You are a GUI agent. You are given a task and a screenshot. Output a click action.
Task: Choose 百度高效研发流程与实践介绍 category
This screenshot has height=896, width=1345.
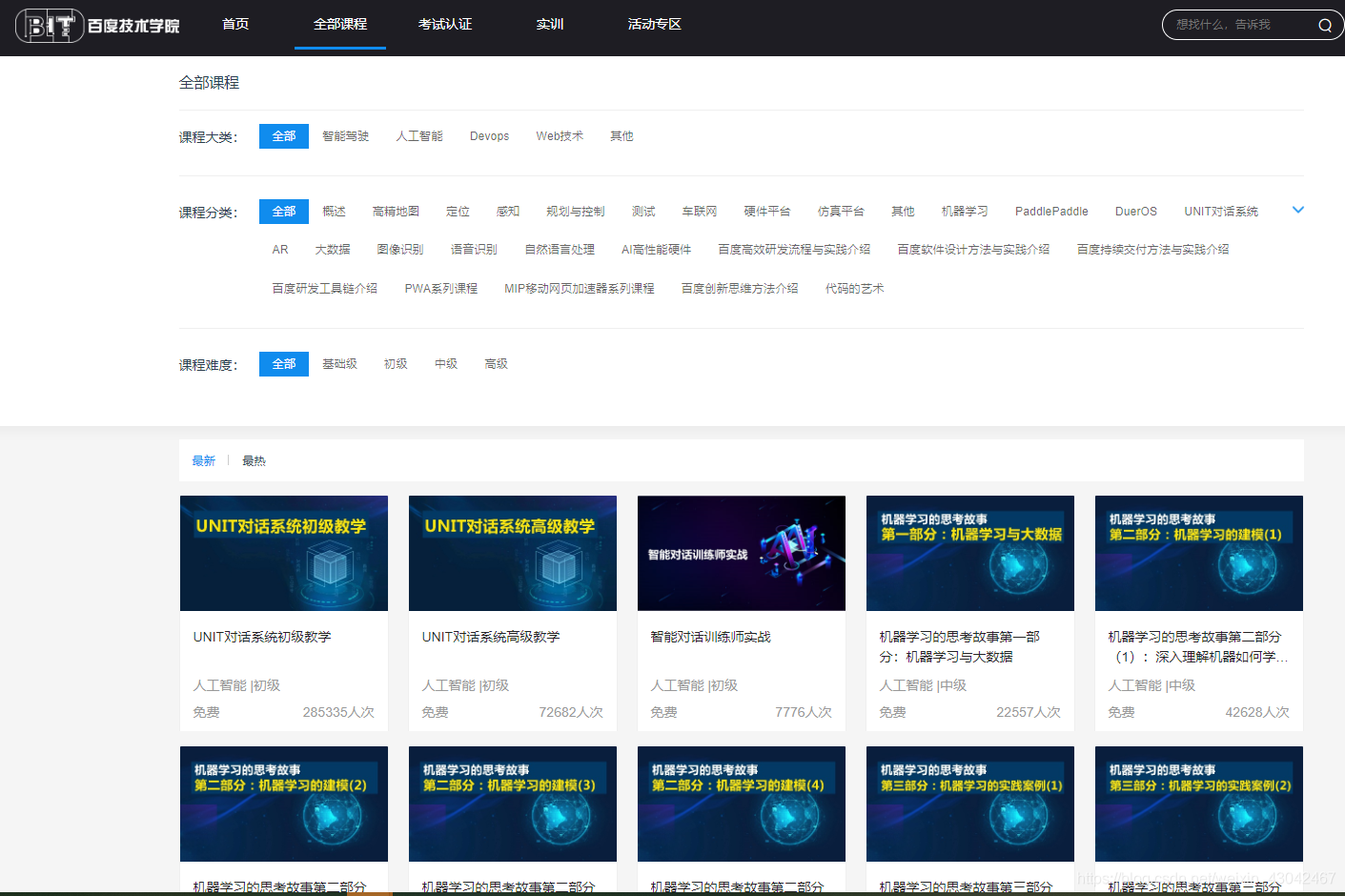coord(794,250)
